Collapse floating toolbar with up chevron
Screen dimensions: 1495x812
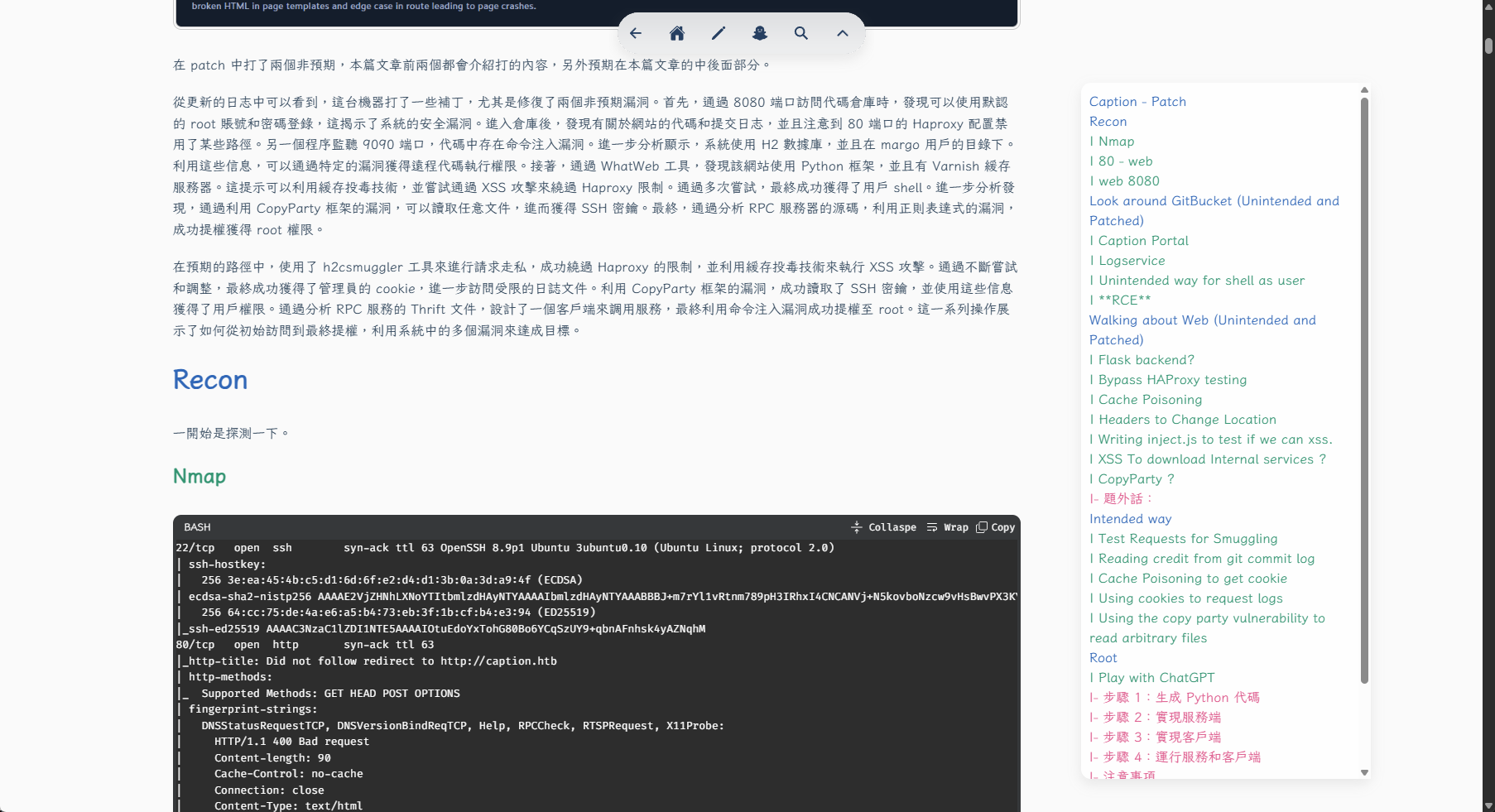(x=843, y=33)
